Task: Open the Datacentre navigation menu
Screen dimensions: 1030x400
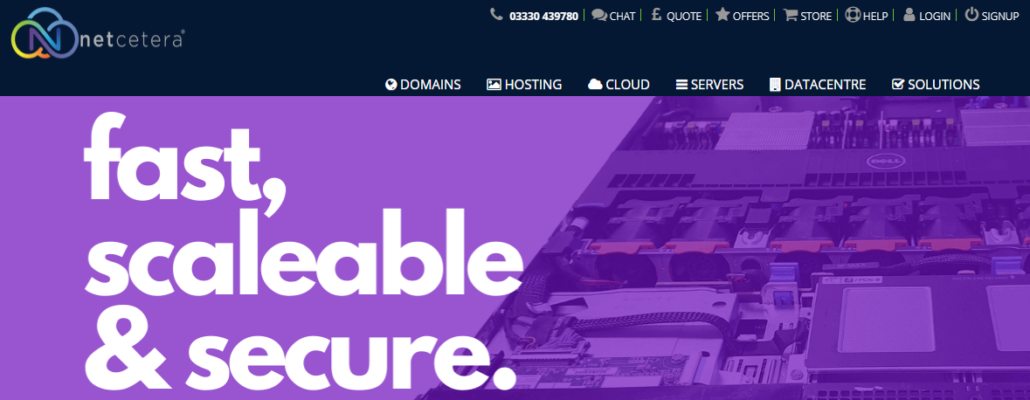Action: (818, 84)
